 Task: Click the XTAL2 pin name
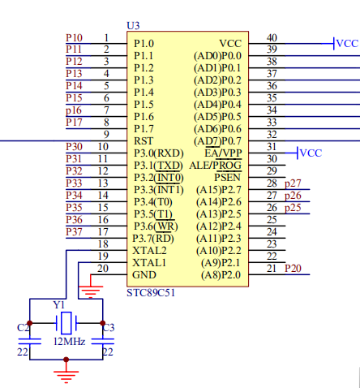coord(149,250)
